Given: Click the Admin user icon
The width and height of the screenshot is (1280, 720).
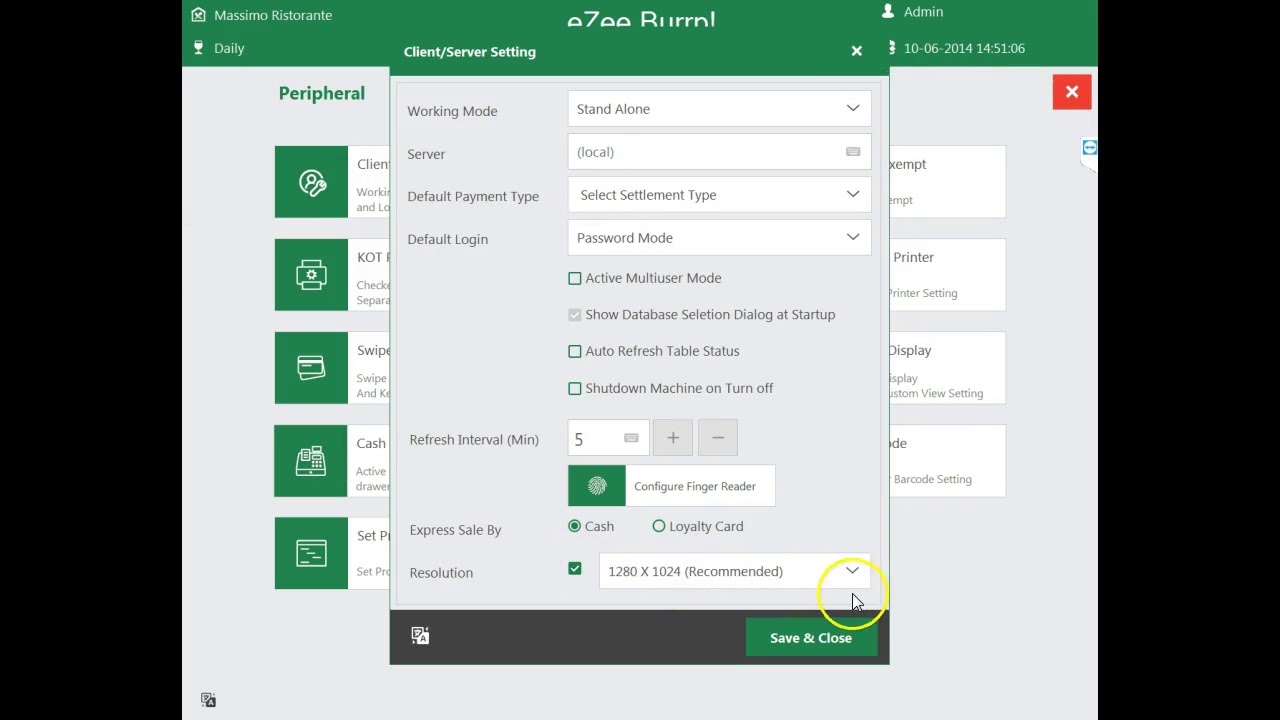Looking at the screenshot, I should coord(887,11).
